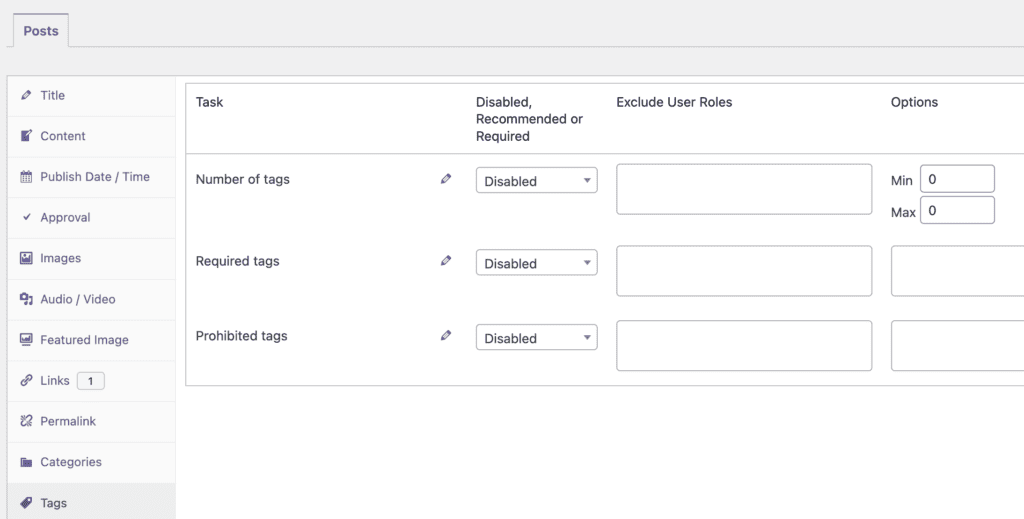
Task: Switch to the Posts tab
Action: click(x=41, y=31)
